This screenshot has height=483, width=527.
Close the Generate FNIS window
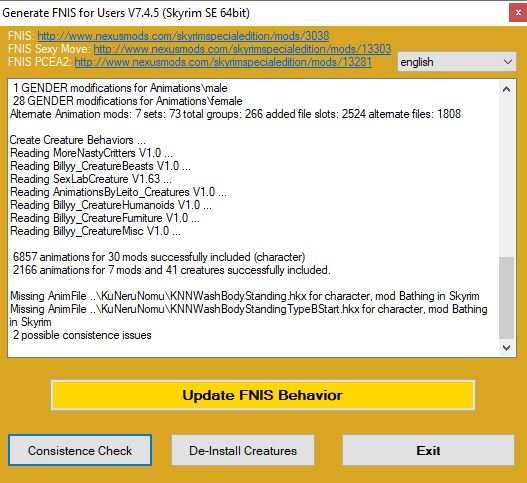coord(518,13)
